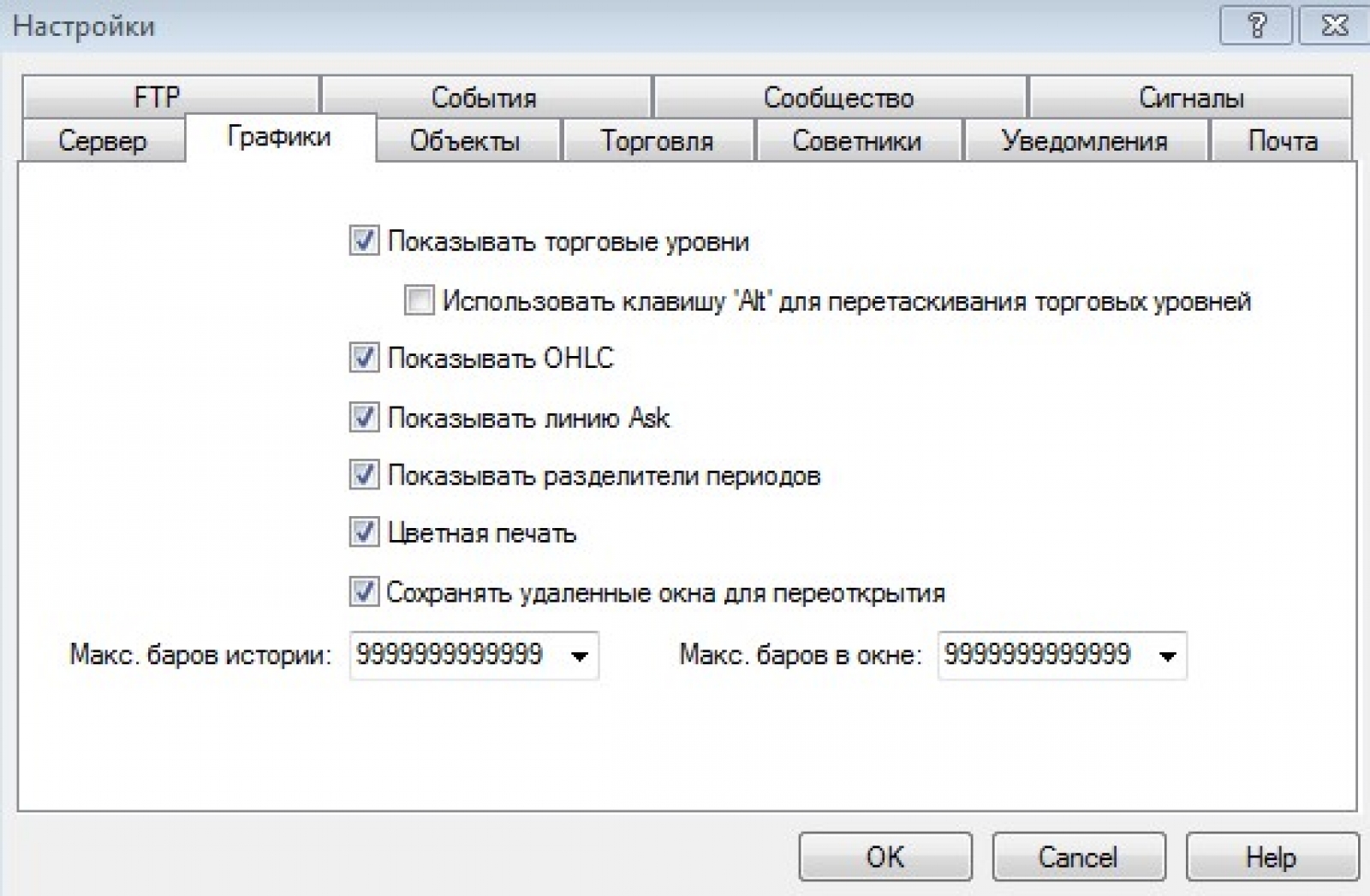This screenshot has width=1370, height=896.
Task: Disable Показывать разделители периодов checkbox
Action: click(x=364, y=475)
